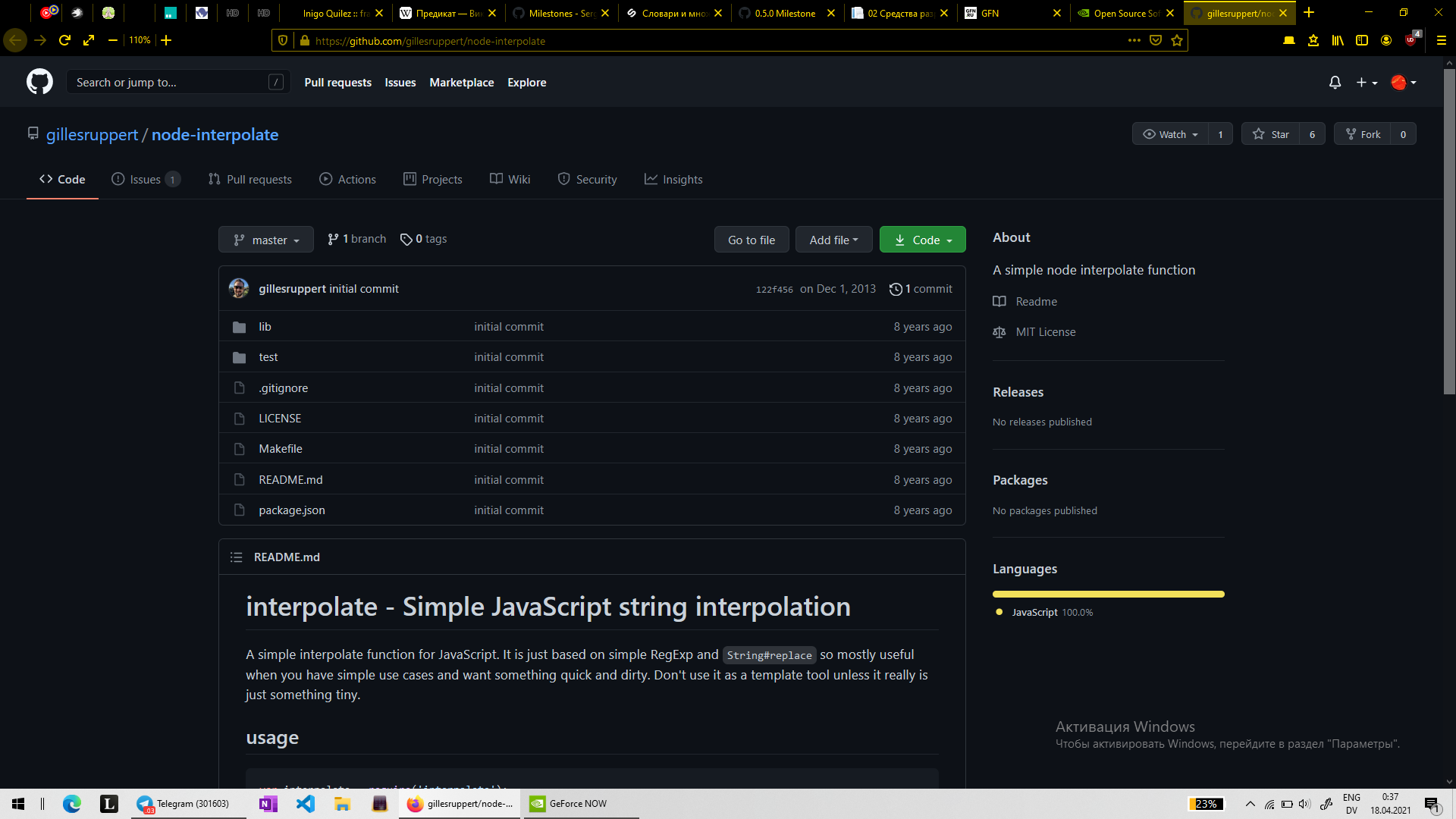Switch to the Pull requests repo tab
The width and height of the screenshot is (1456, 819).
pos(250,179)
